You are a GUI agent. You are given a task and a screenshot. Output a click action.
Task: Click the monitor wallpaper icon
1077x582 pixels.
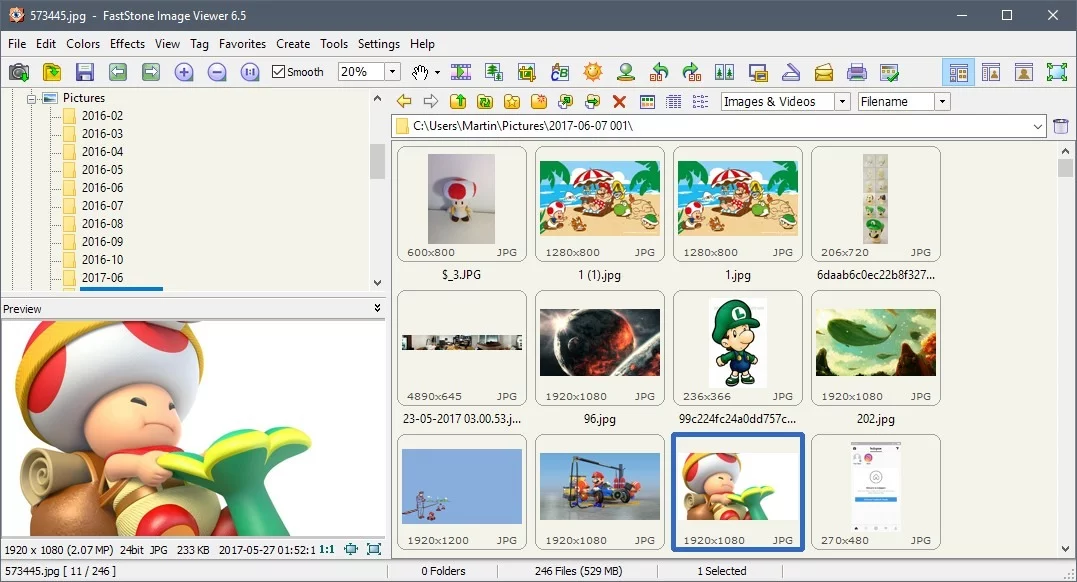(758, 72)
